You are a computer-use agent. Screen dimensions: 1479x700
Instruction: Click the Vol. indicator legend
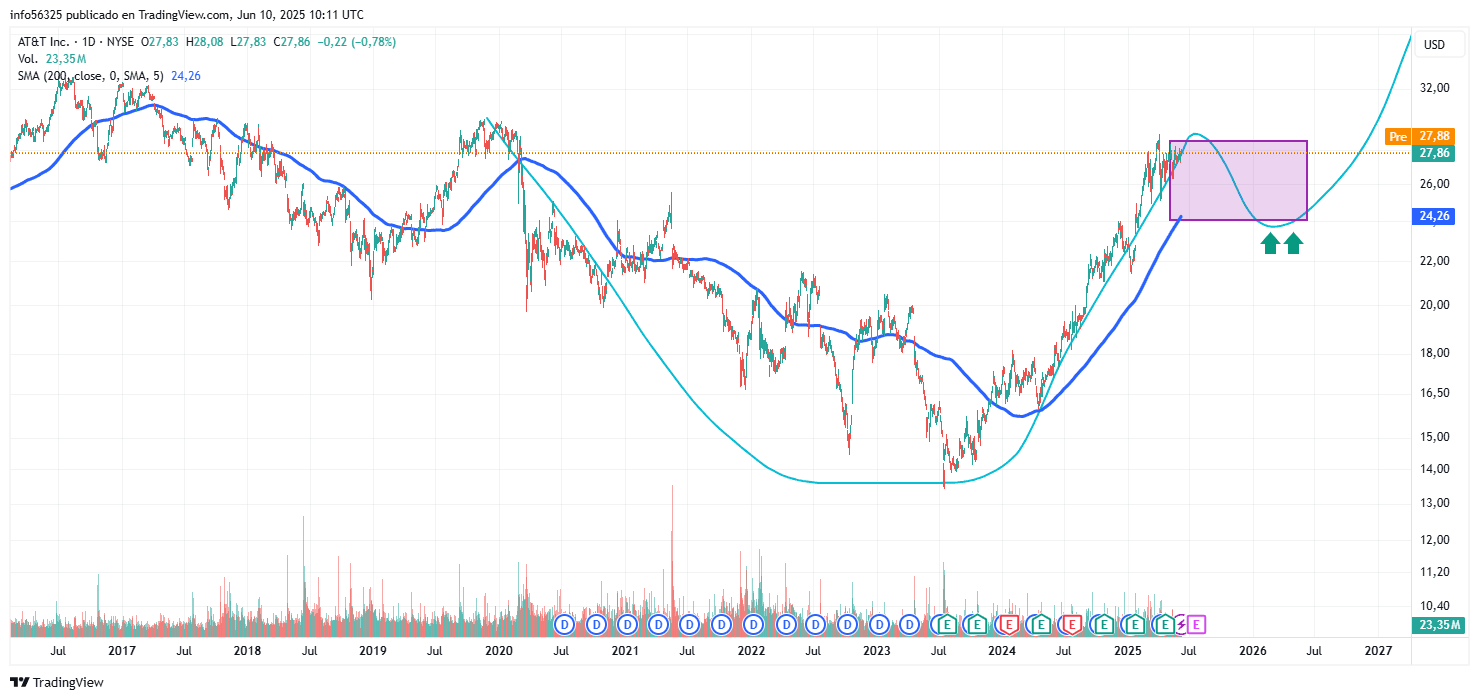coord(52,59)
